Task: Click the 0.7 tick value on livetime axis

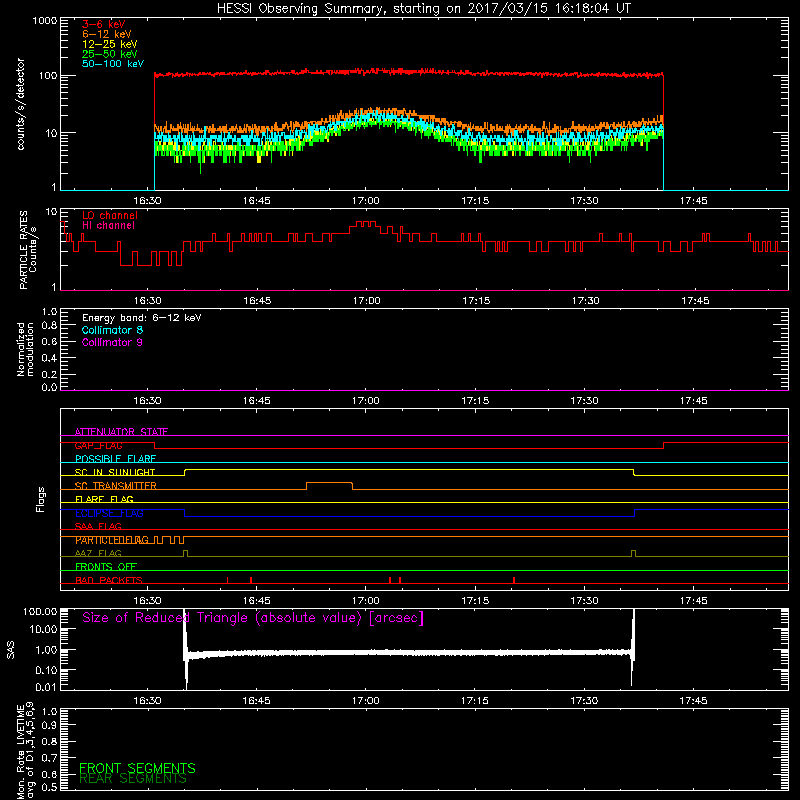Action: (49, 758)
